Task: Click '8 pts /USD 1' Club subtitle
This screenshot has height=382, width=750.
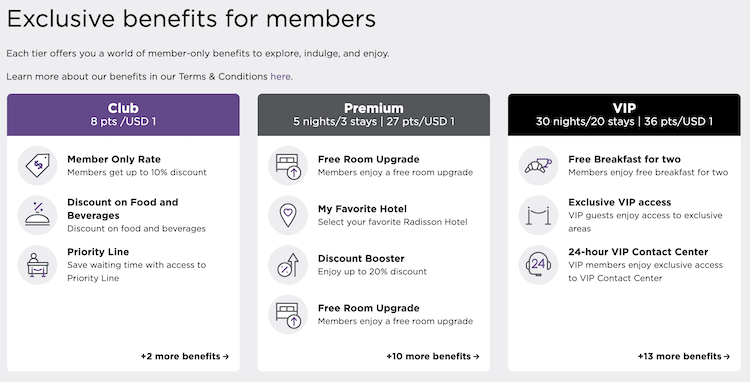Action: [123, 121]
